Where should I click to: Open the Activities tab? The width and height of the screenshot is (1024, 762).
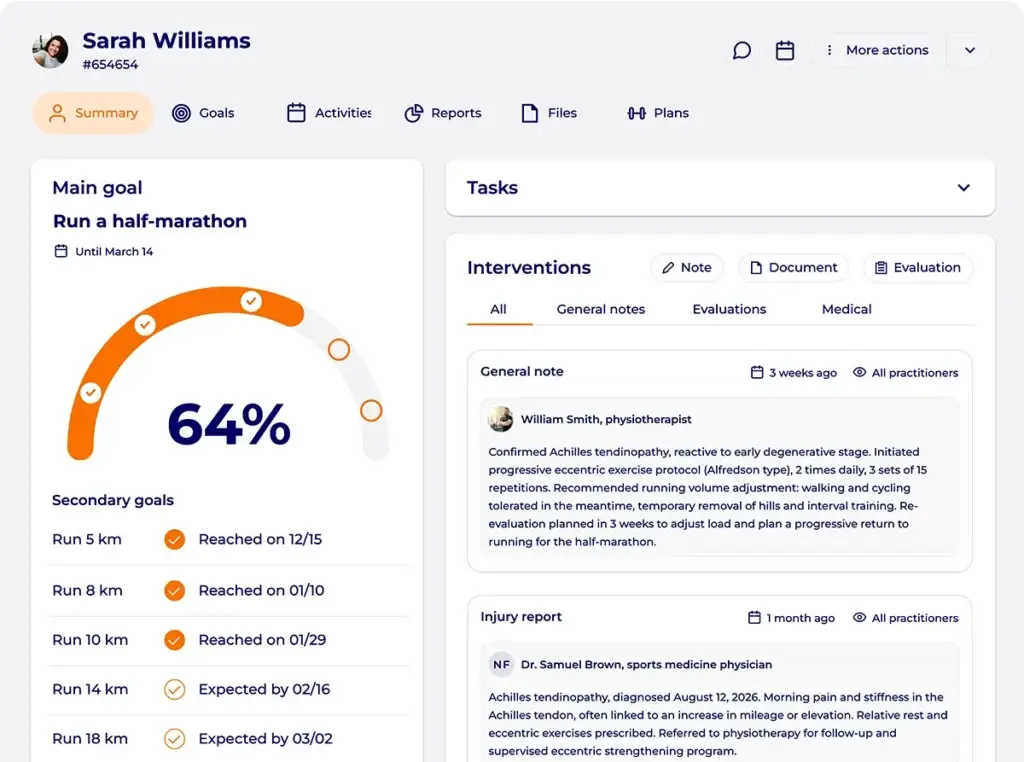pos(329,113)
